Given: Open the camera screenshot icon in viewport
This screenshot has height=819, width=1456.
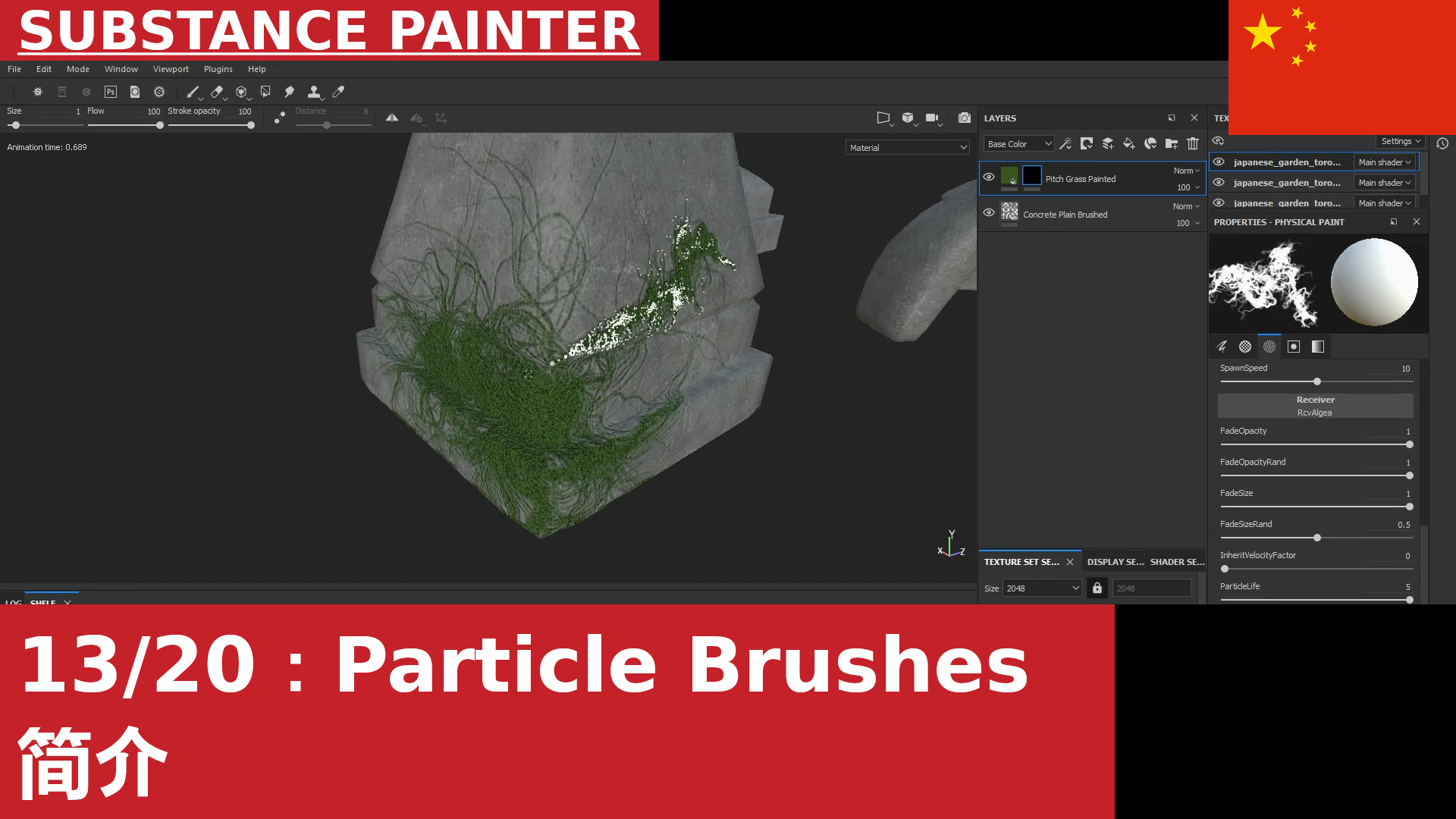Looking at the screenshot, I should pos(965,118).
